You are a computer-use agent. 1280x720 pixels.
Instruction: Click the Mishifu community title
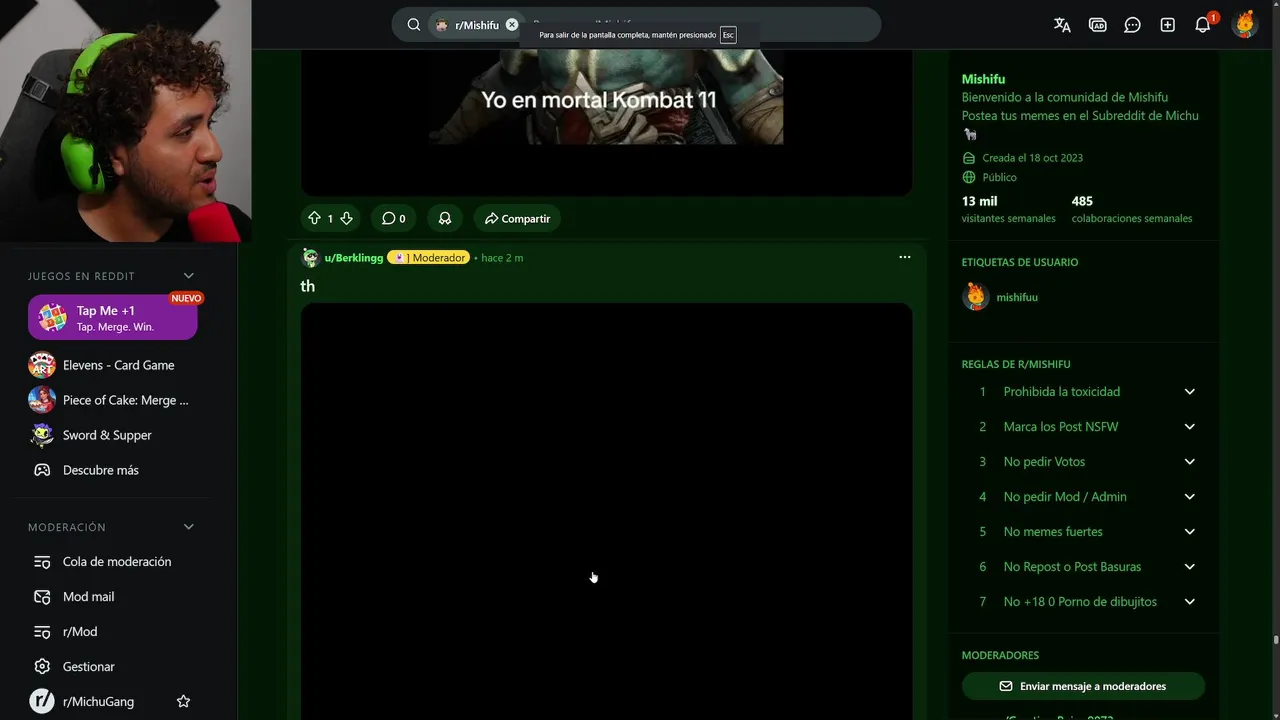click(x=983, y=79)
